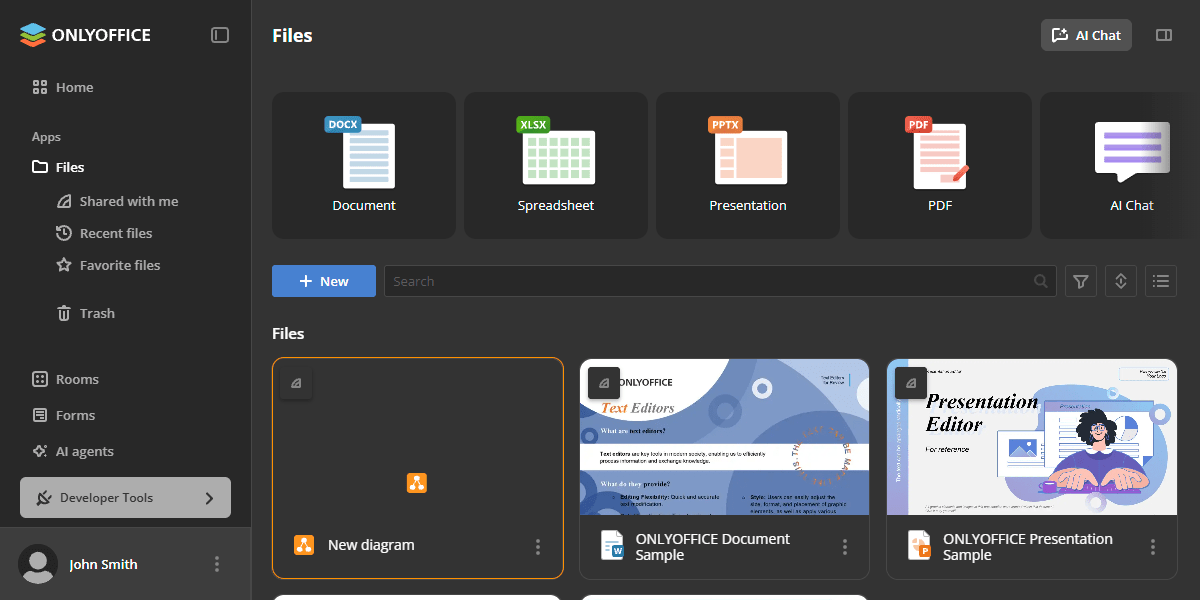Open New diagram options menu
1200x600 pixels.
[x=538, y=547]
